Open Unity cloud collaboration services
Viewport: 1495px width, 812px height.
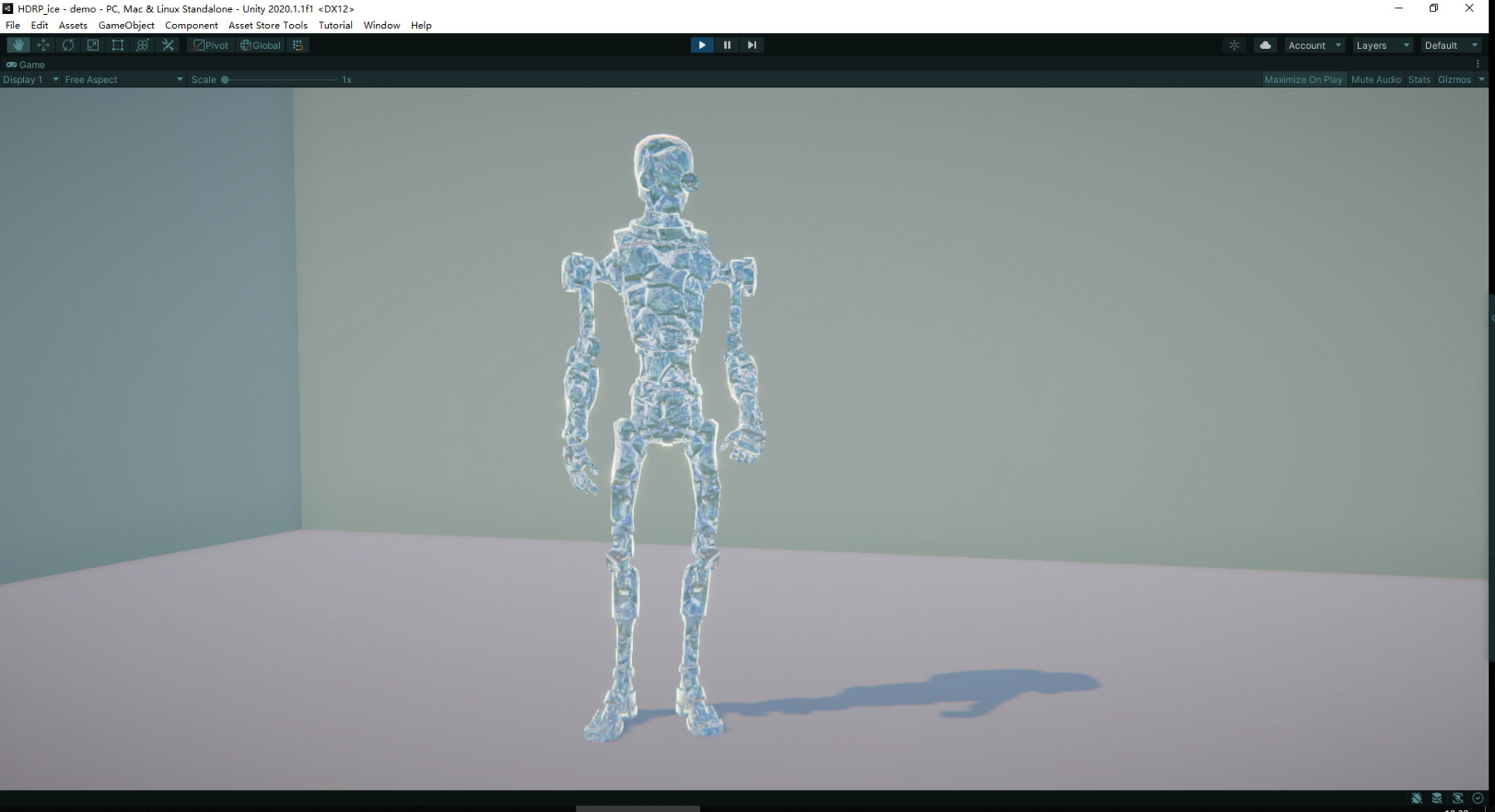(x=1264, y=45)
